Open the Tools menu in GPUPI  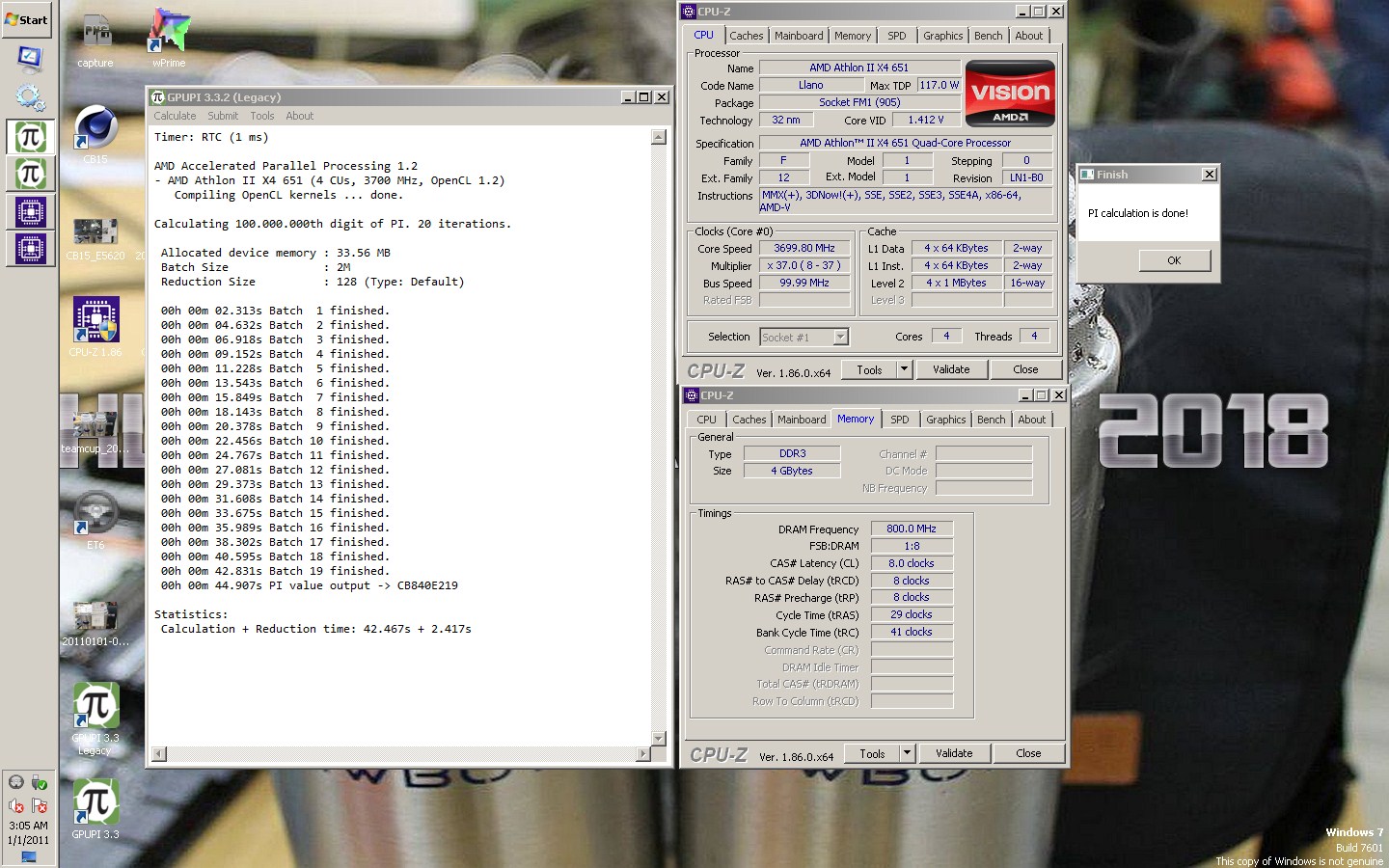point(262,116)
